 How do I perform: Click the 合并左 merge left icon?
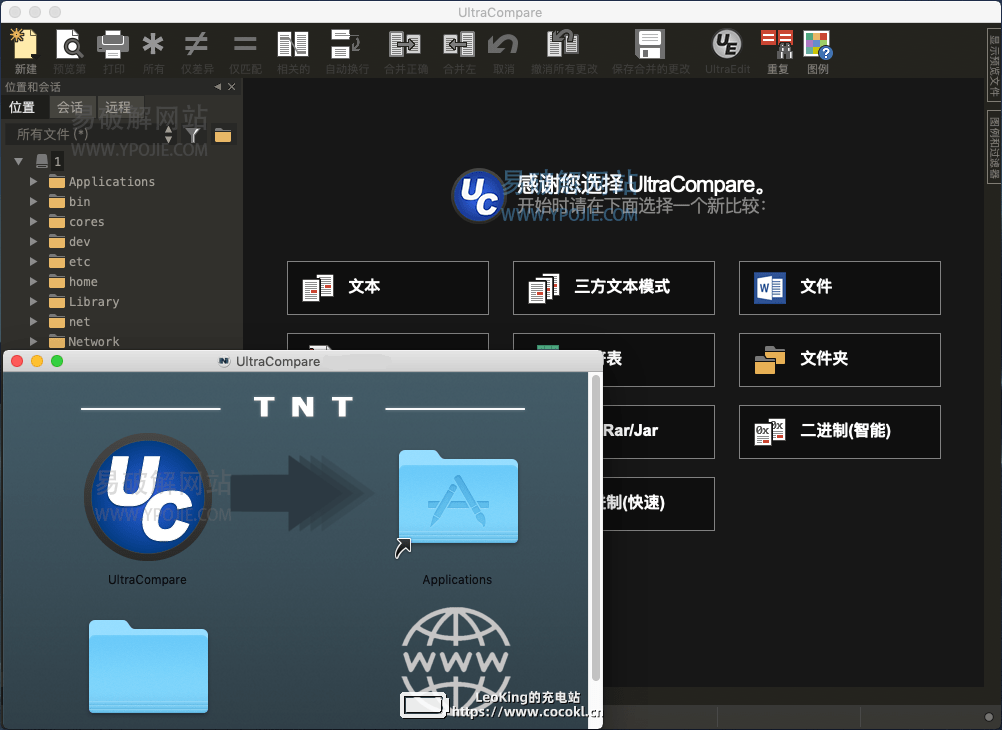(x=459, y=45)
